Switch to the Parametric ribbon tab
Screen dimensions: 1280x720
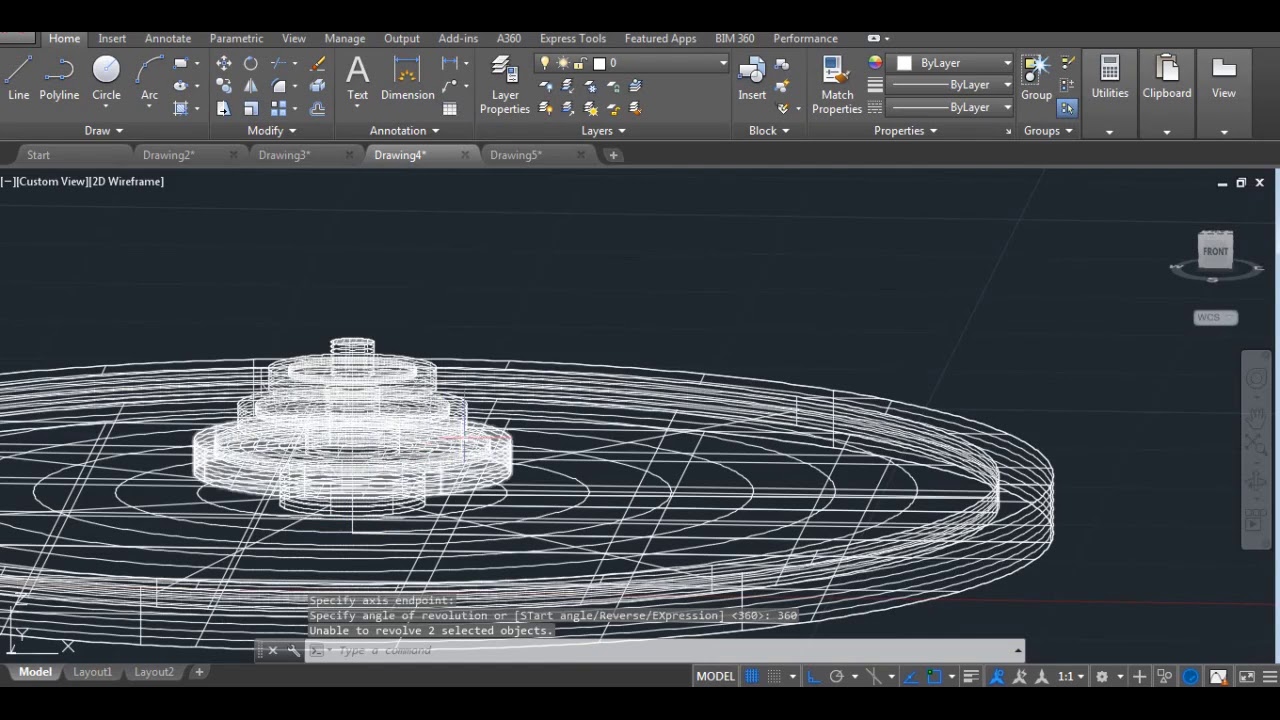pyautogui.click(x=236, y=38)
